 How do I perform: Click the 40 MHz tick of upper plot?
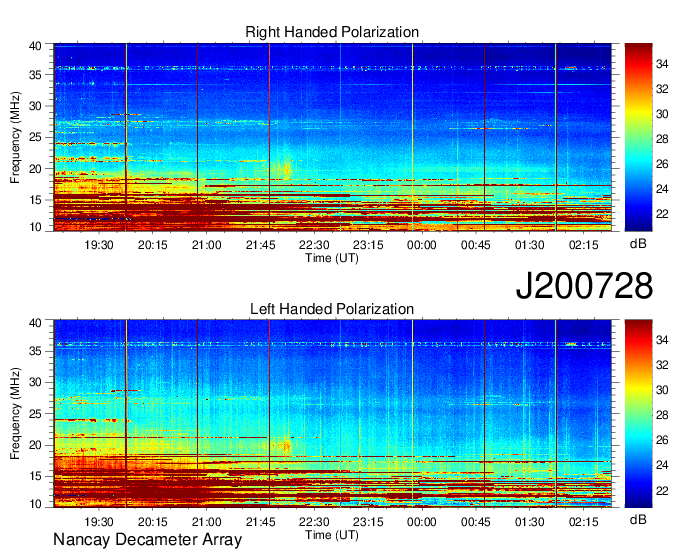(x=36, y=46)
